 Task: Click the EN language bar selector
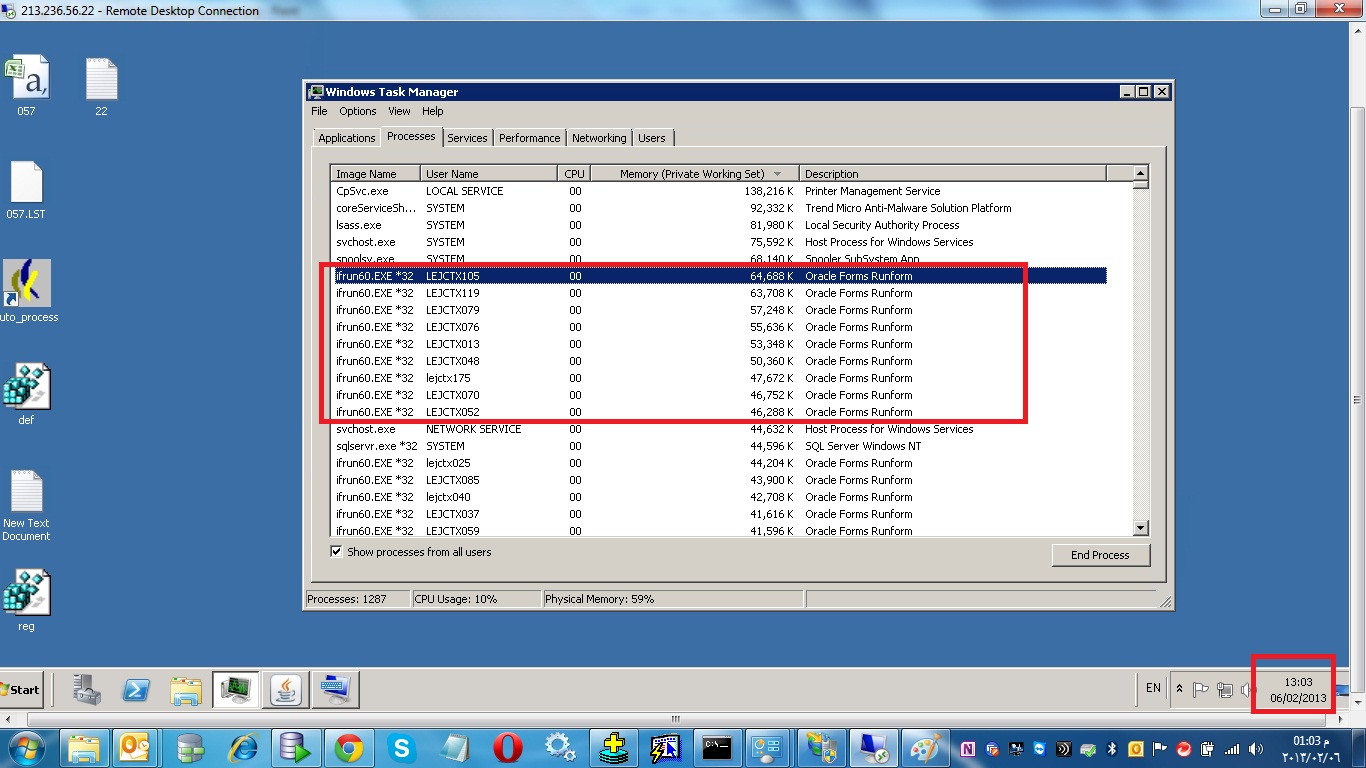[x=1153, y=688]
